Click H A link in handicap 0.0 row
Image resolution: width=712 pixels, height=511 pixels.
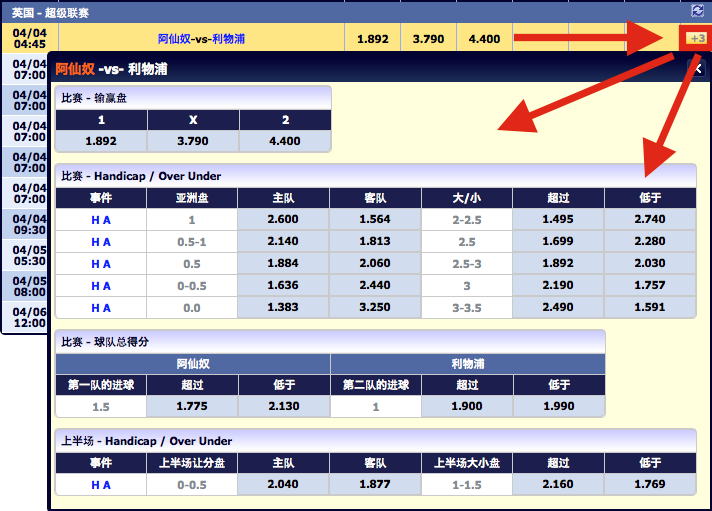point(101,308)
